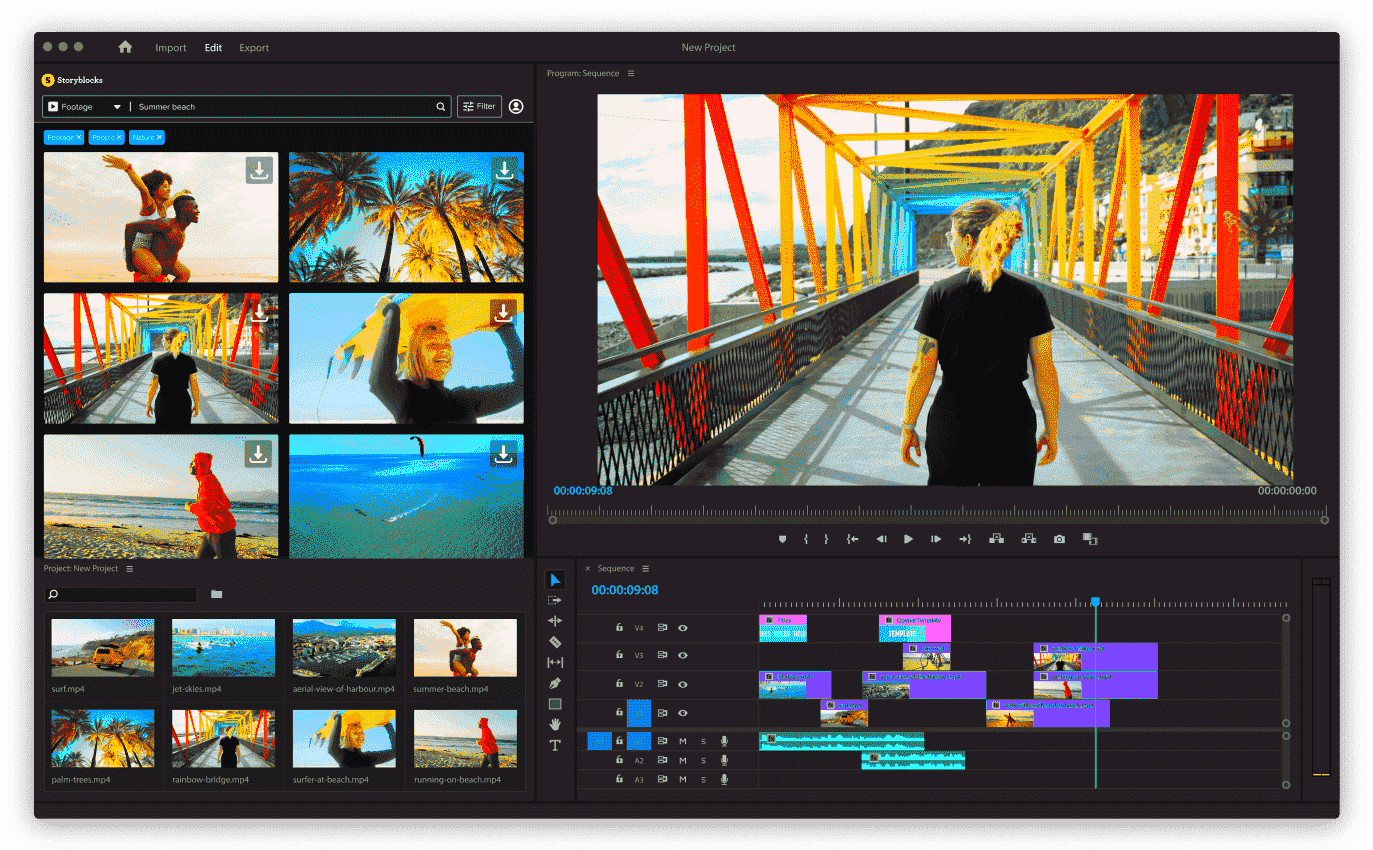
Task: Toggle V3 track visibility eye
Action: [x=683, y=655]
